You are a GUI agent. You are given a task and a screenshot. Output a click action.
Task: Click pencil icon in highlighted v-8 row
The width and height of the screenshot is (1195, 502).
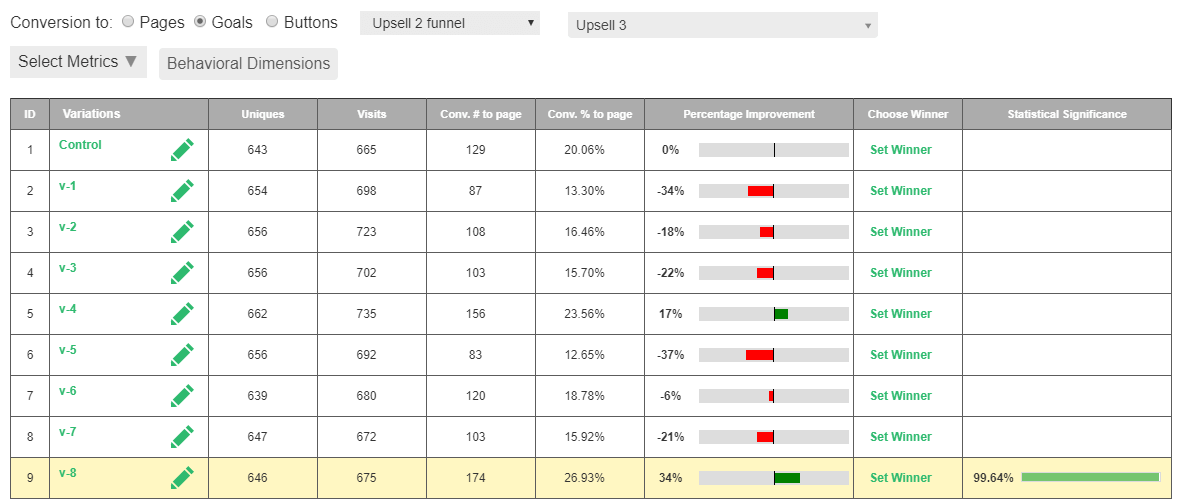click(182, 478)
